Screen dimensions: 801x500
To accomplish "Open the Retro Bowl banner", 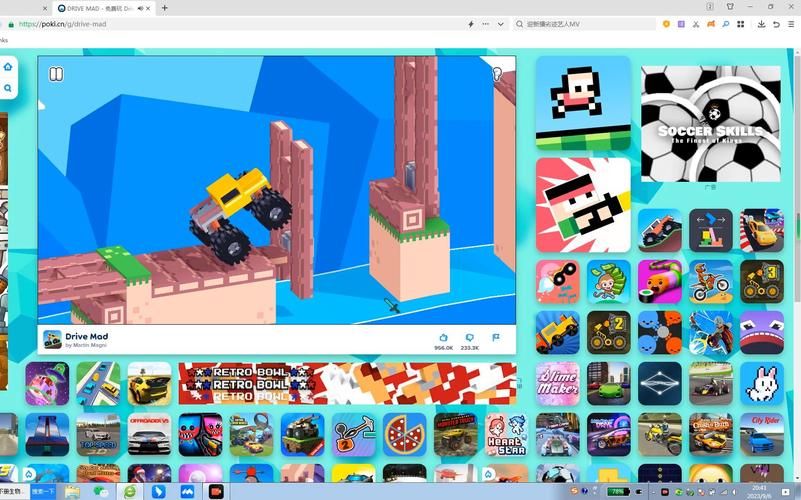I will tap(347, 384).
